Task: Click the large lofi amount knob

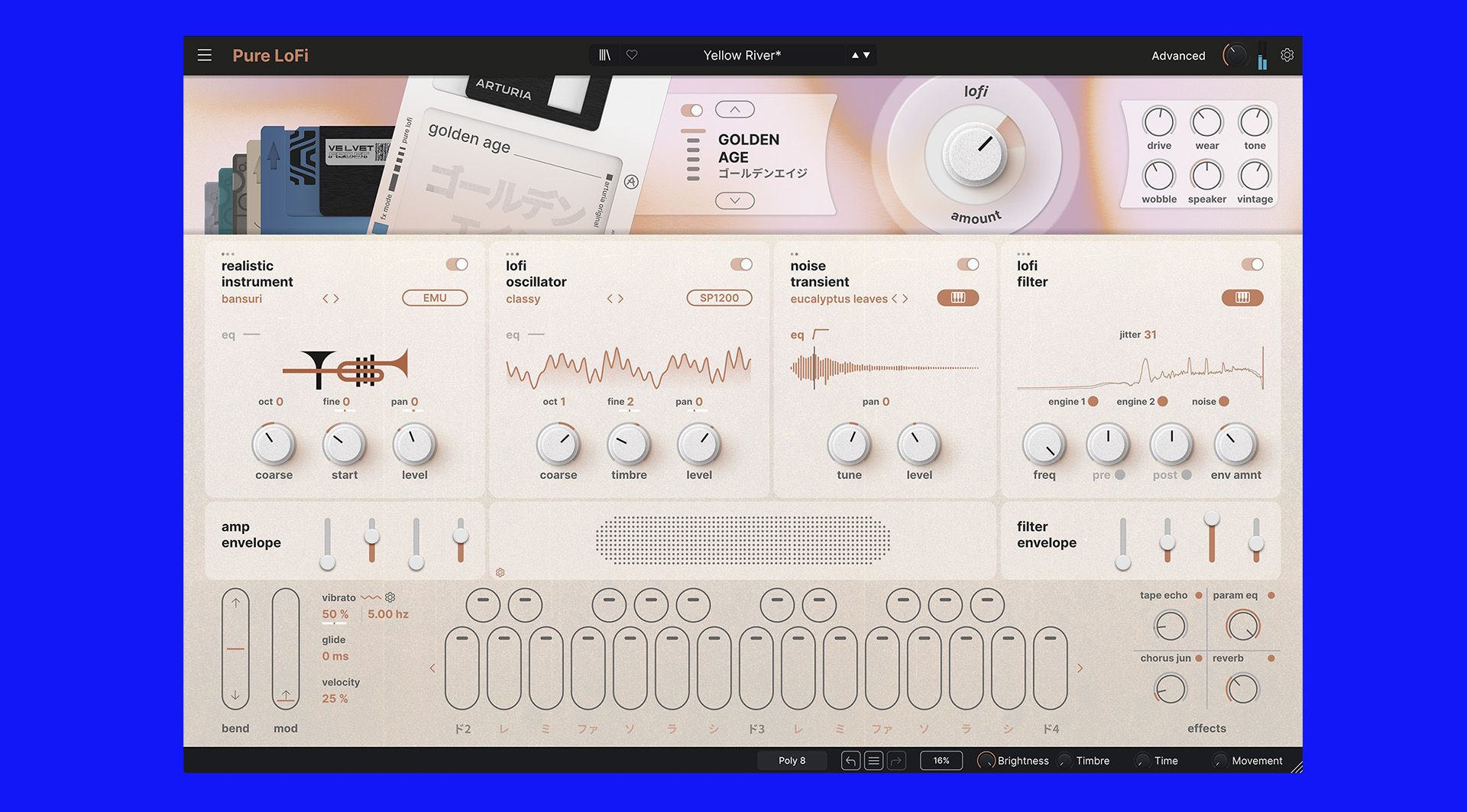Action: click(974, 154)
